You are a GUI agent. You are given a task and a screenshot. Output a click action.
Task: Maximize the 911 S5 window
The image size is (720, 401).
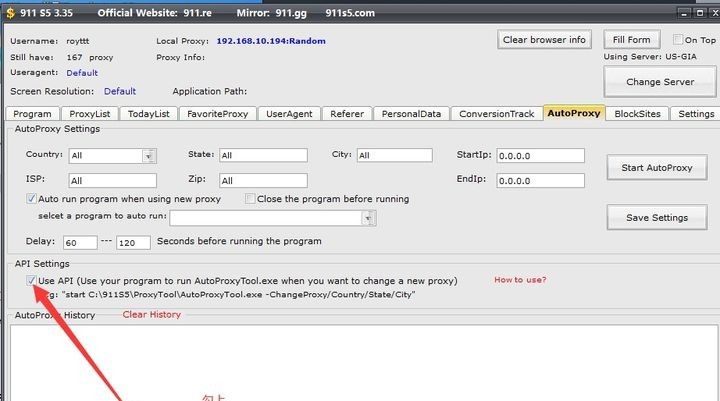pos(700,13)
